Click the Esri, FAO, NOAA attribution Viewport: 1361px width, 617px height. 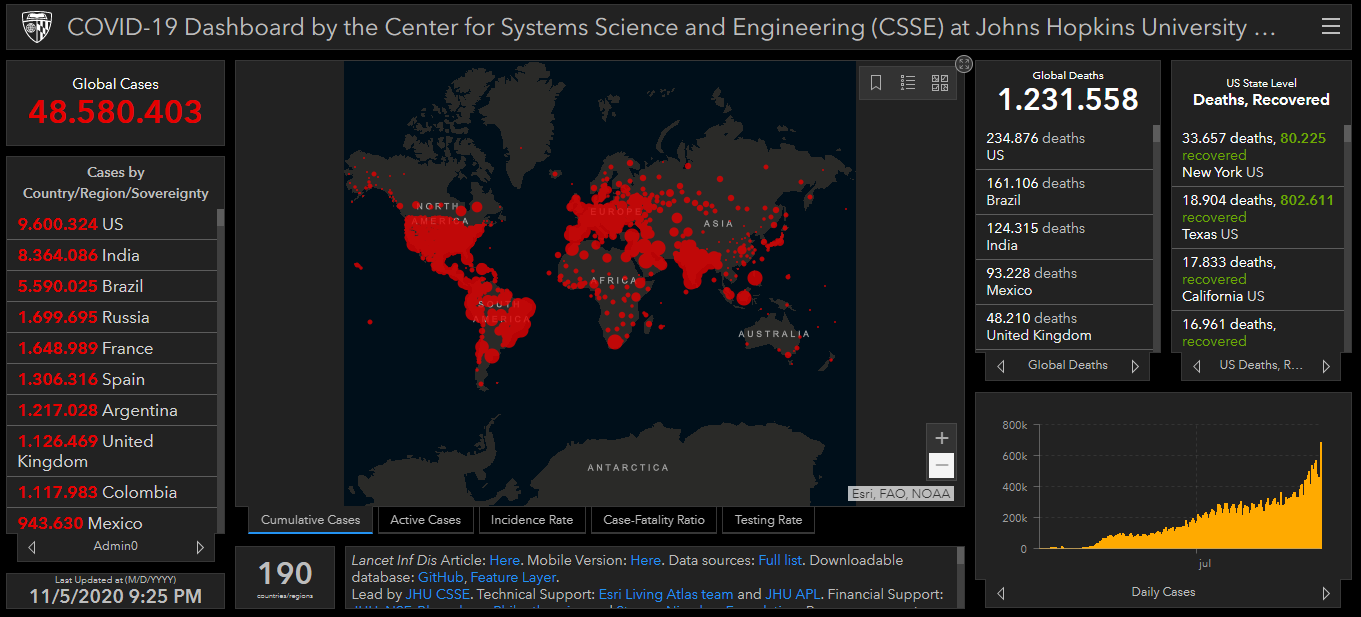[900, 493]
